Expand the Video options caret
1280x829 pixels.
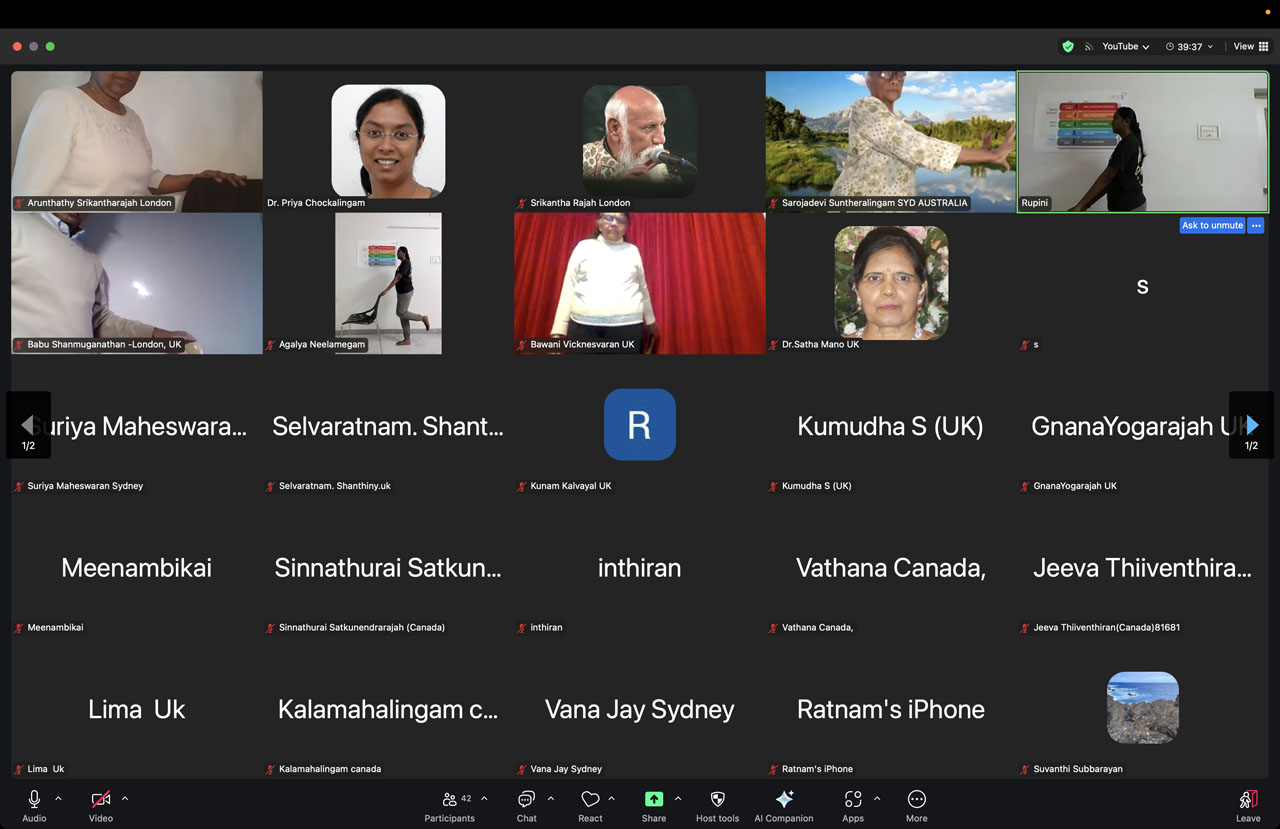coord(125,798)
